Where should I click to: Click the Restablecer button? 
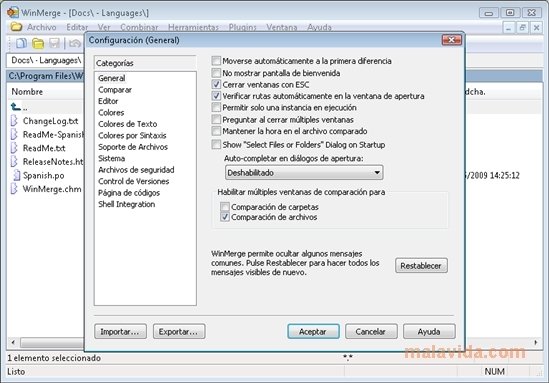click(x=421, y=266)
